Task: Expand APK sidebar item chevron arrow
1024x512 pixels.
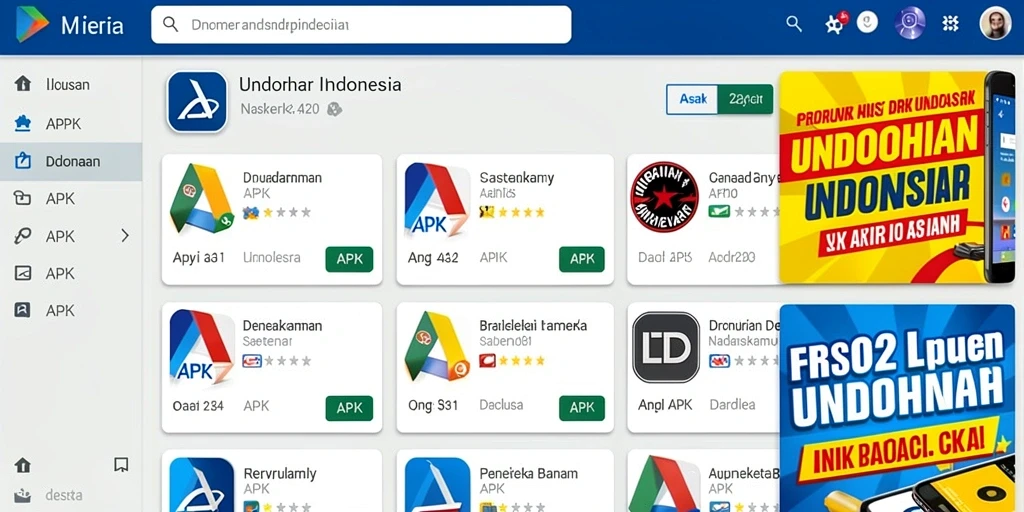Action: pos(125,236)
